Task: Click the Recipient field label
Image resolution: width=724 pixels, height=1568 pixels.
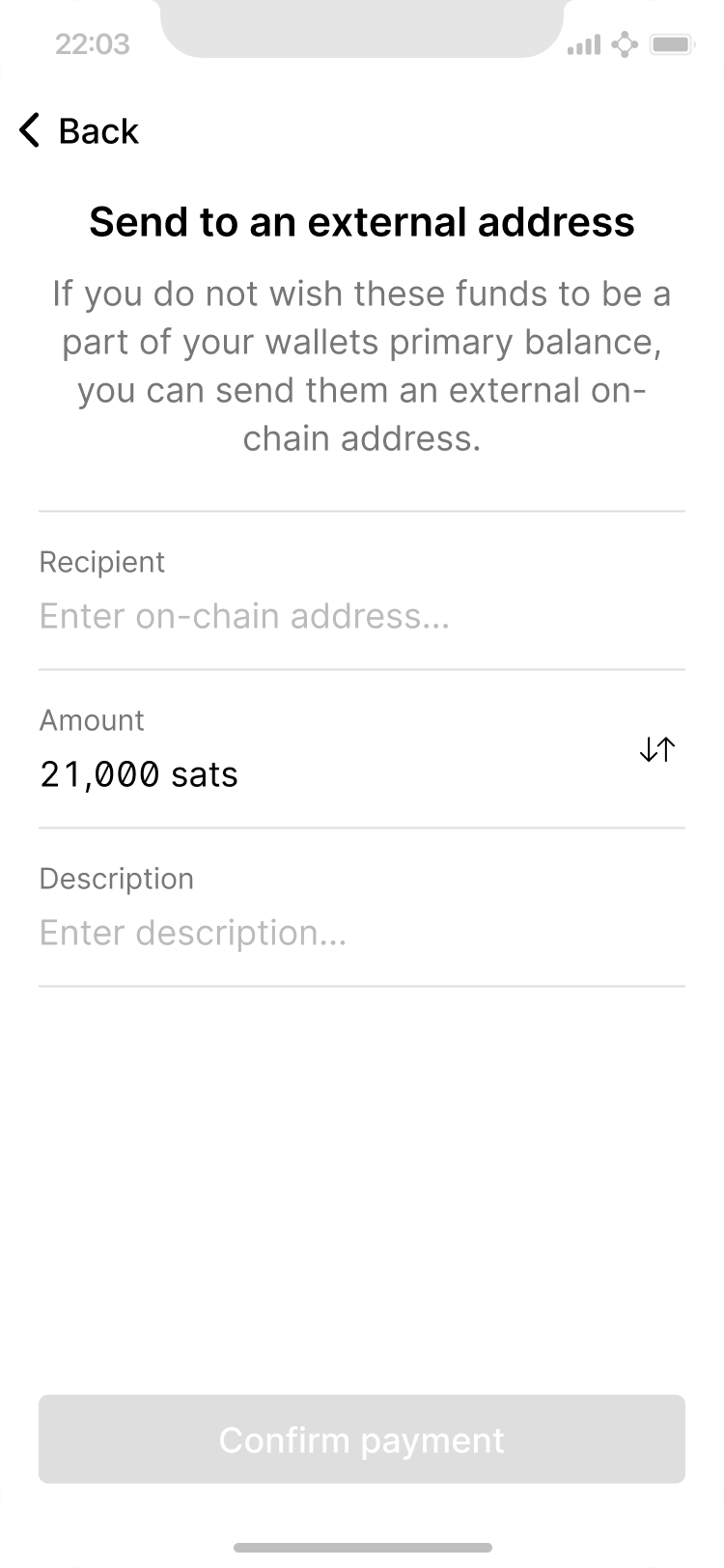Action: pyautogui.click(x=102, y=562)
